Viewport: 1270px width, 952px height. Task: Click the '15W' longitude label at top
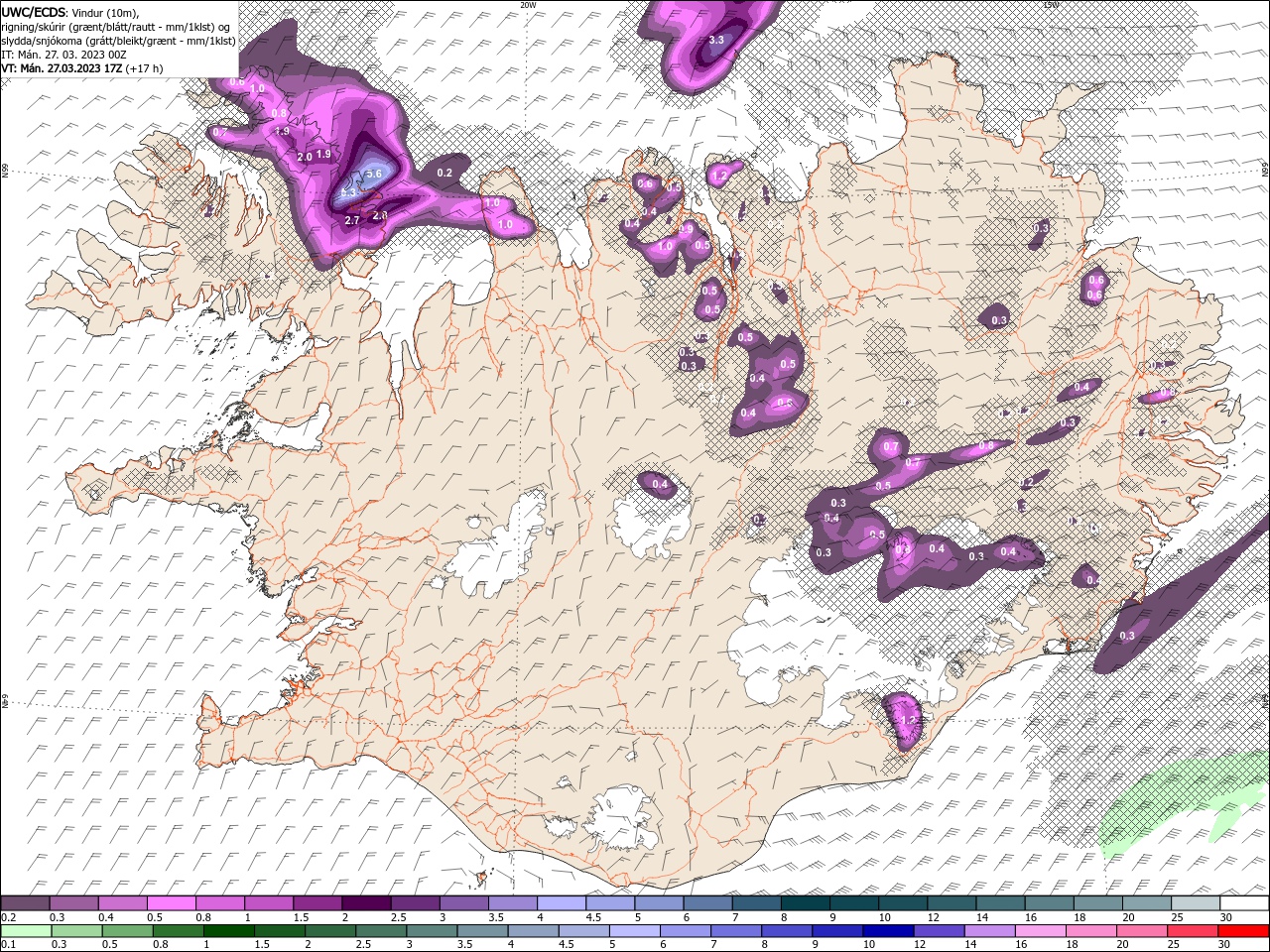click(x=1052, y=5)
